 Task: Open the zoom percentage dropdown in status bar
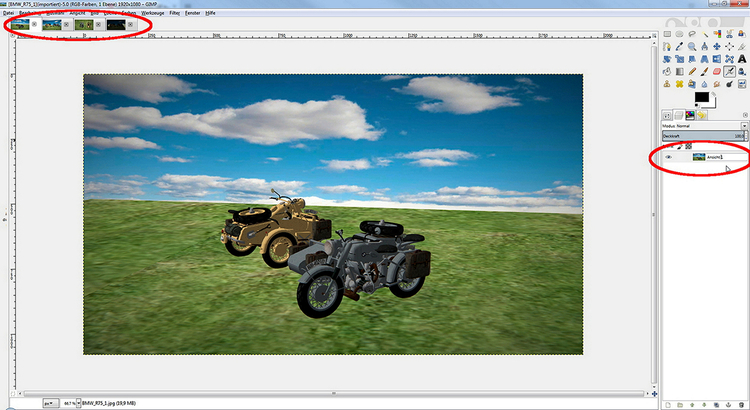[78, 403]
